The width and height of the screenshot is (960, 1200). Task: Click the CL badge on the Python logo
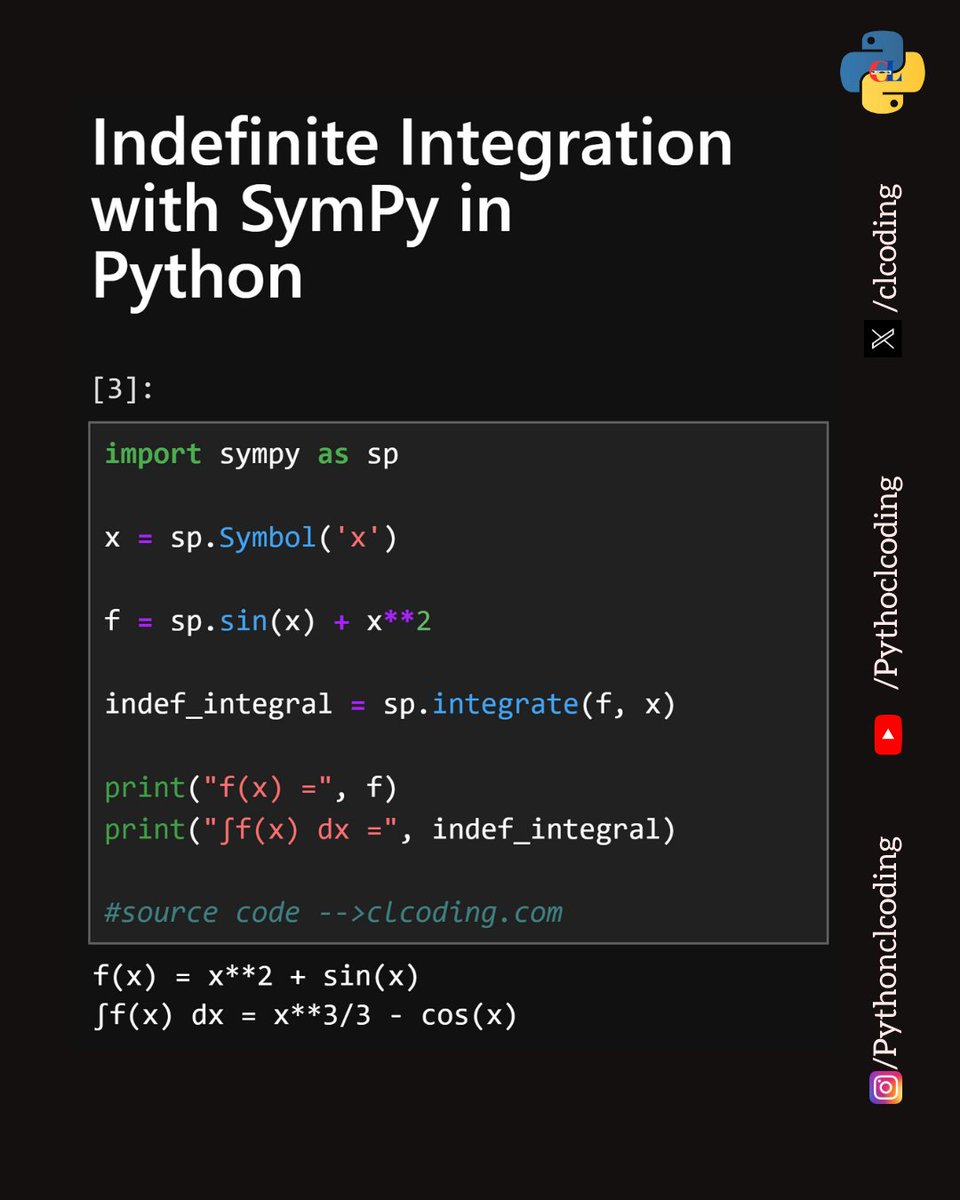point(886,72)
